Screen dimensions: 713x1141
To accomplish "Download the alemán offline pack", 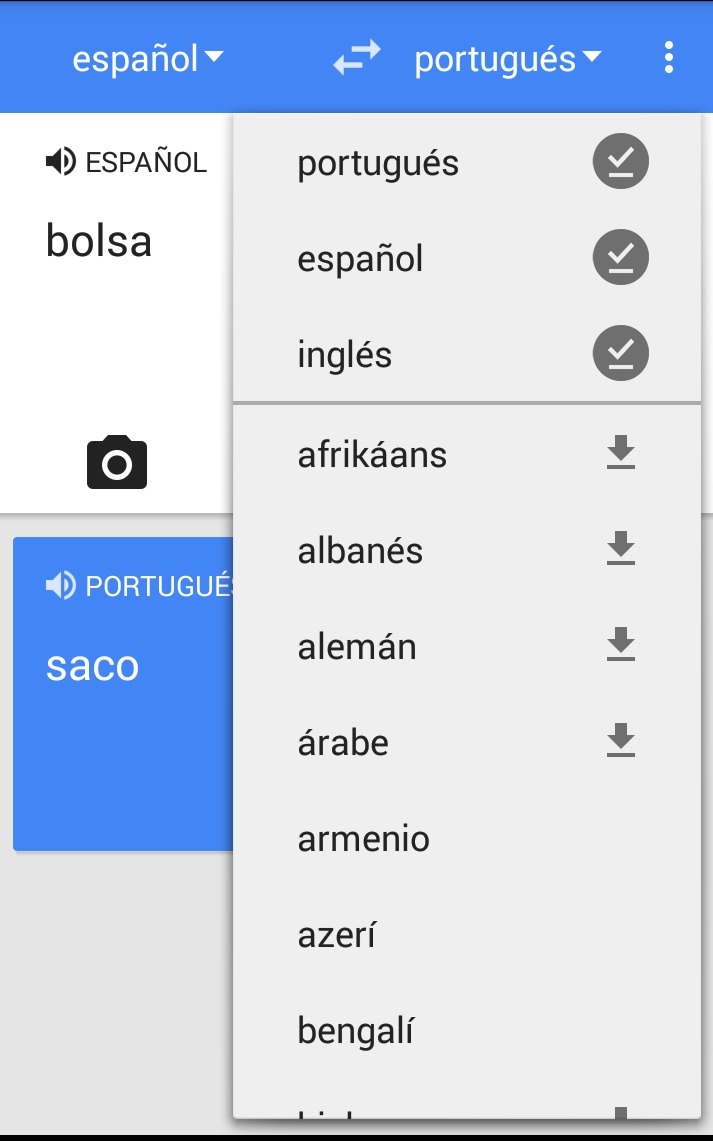I will click(x=621, y=646).
